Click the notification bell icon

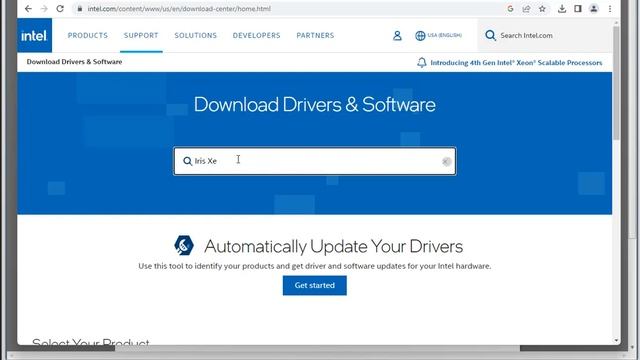422,62
